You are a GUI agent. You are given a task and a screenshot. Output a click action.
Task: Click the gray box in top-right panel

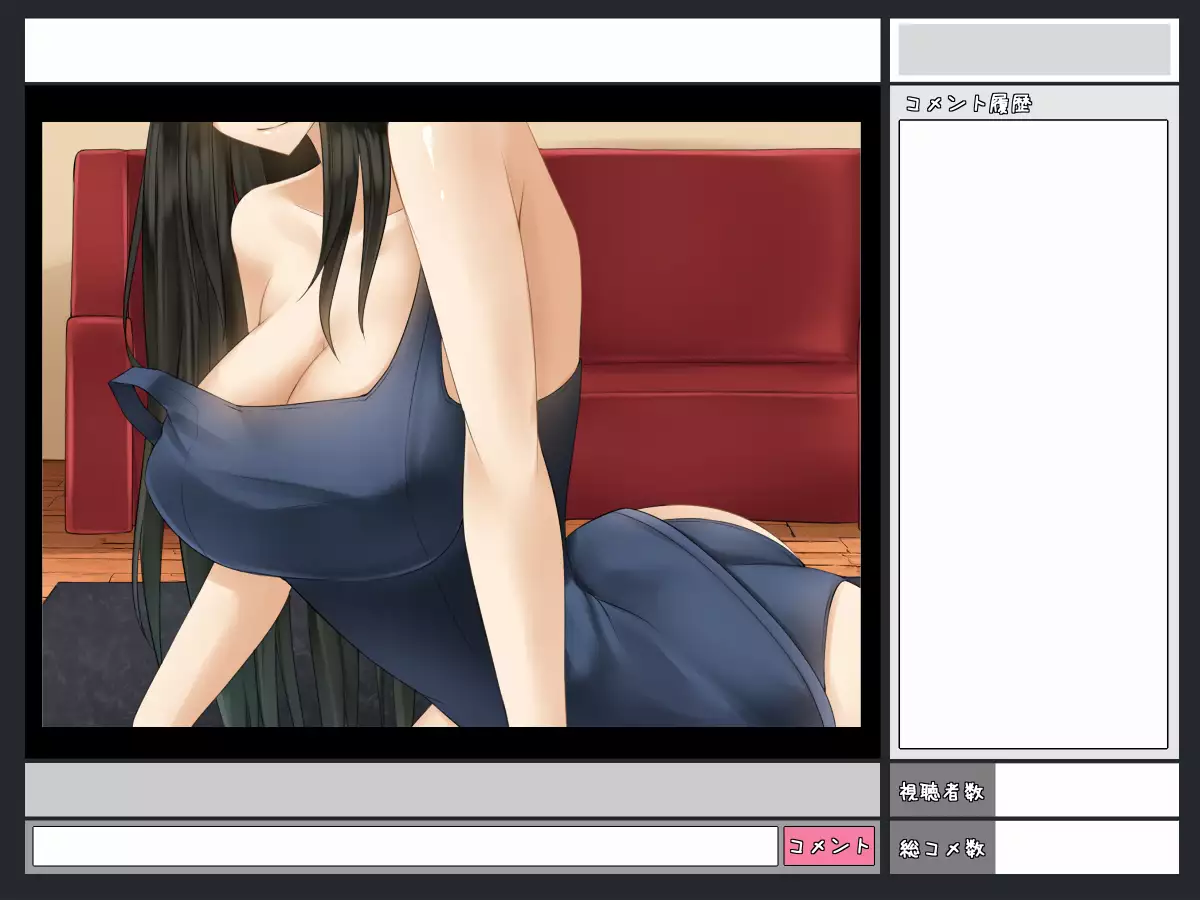click(1034, 50)
